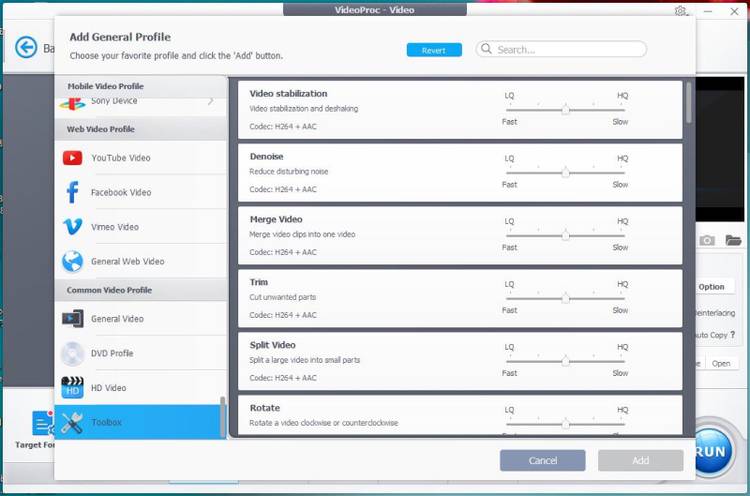The image size is (750, 496).
Task: Select Vimeo Video profile
Action: coord(141,227)
